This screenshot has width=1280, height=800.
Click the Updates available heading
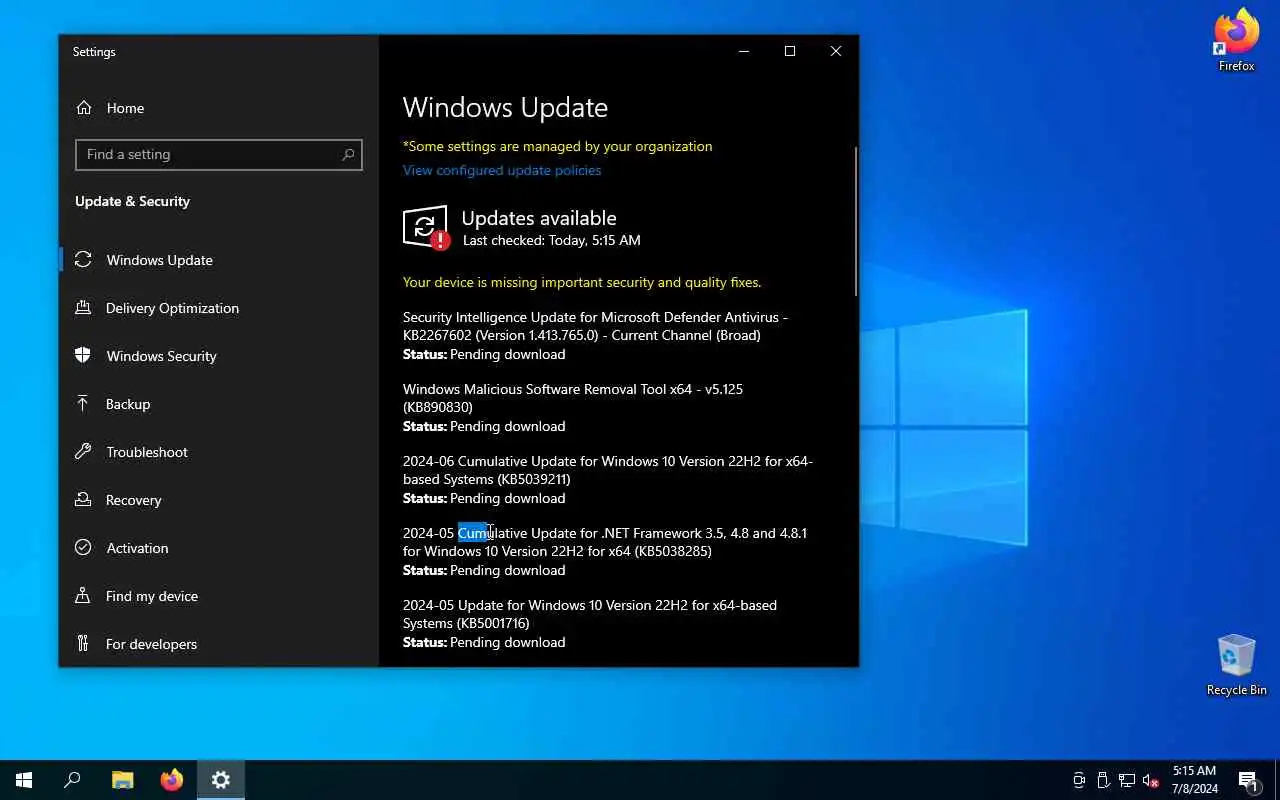[x=539, y=218]
